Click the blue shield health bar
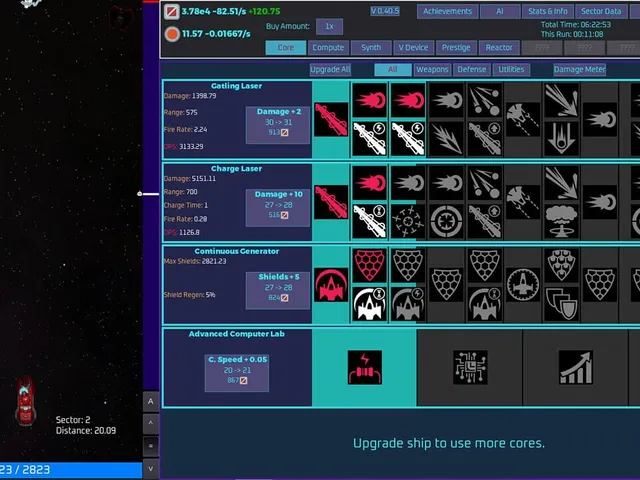 [71, 470]
